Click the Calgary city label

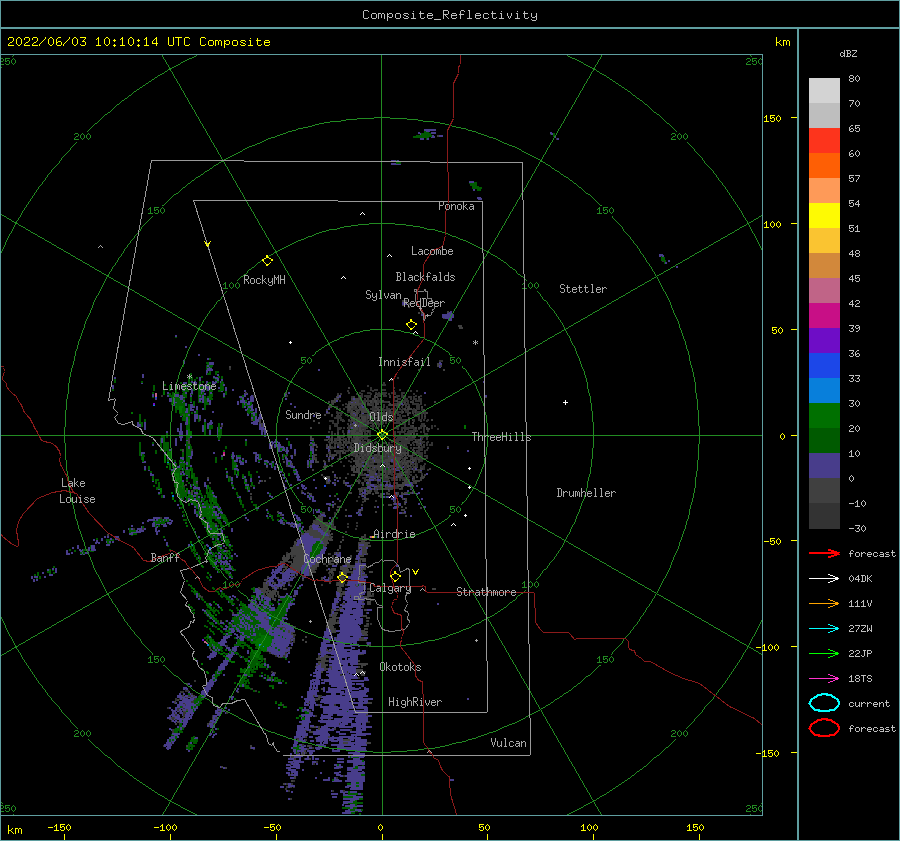[390, 588]
